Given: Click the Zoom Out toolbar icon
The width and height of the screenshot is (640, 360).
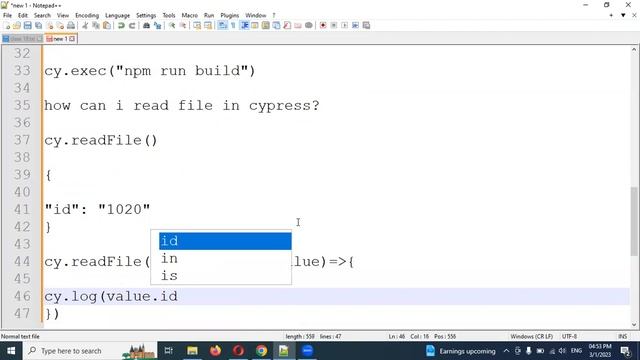Looking at the screenshot, I should tap(183, 25).
